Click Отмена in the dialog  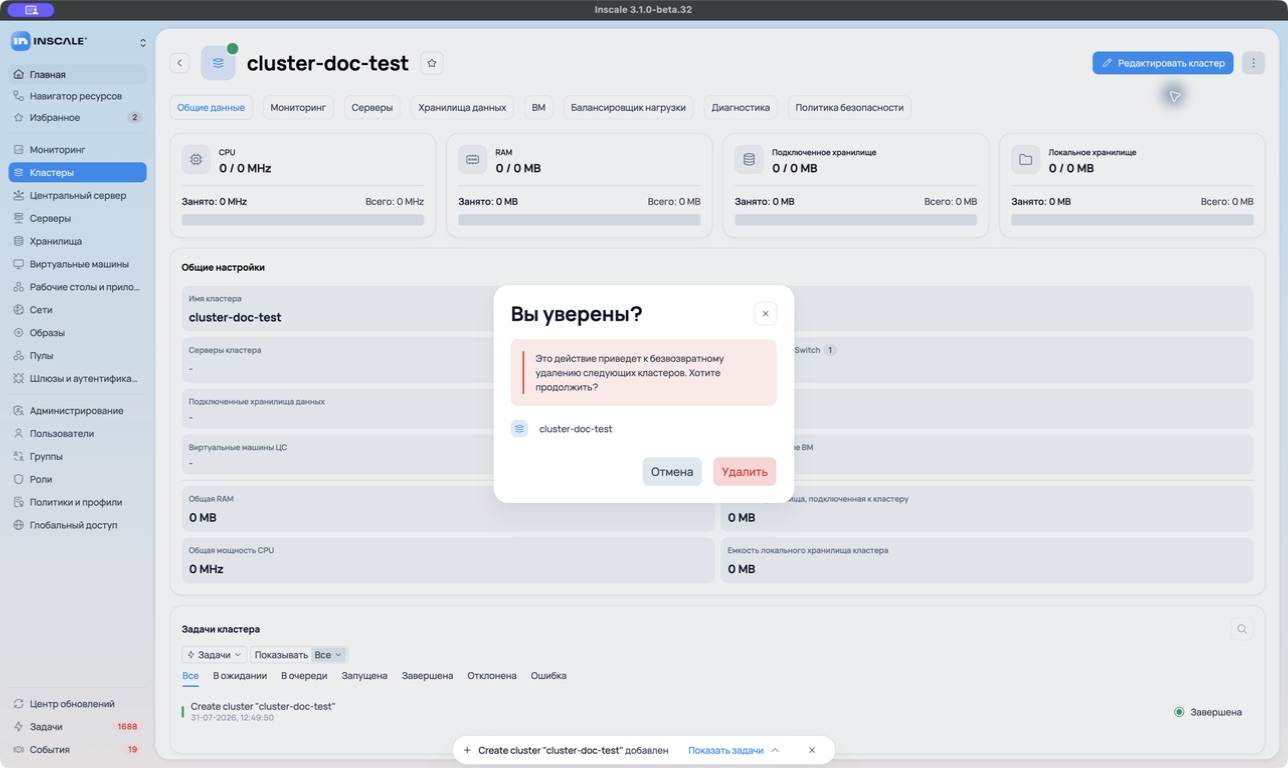point(672,472)
